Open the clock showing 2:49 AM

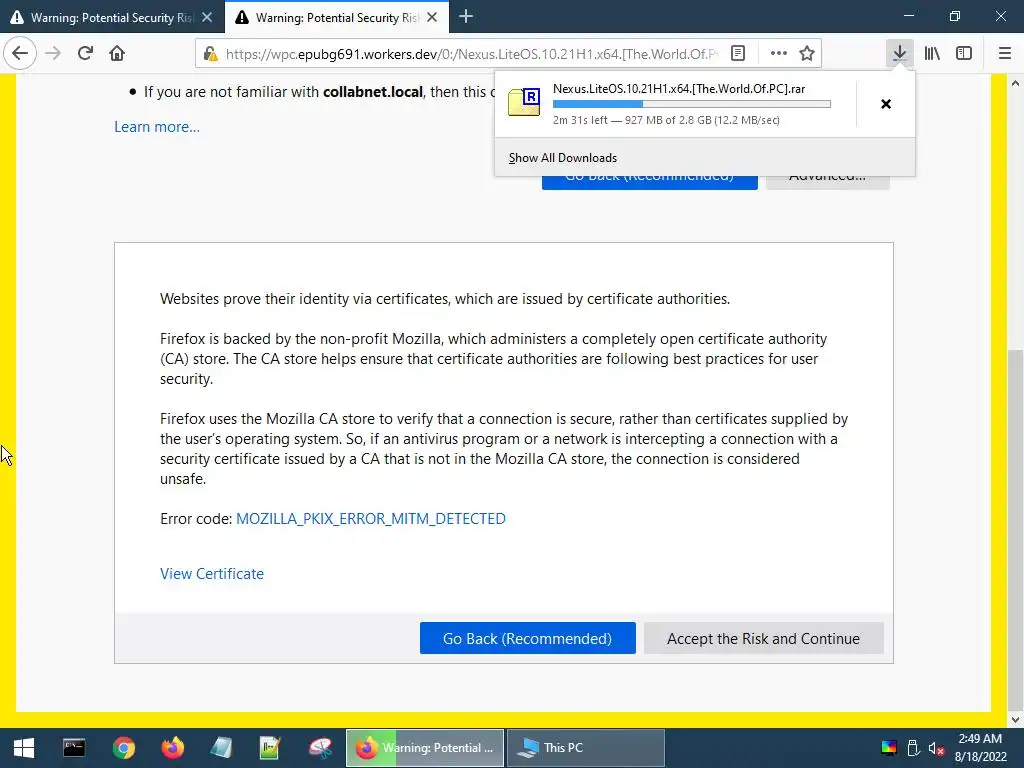tap(980, 748)
